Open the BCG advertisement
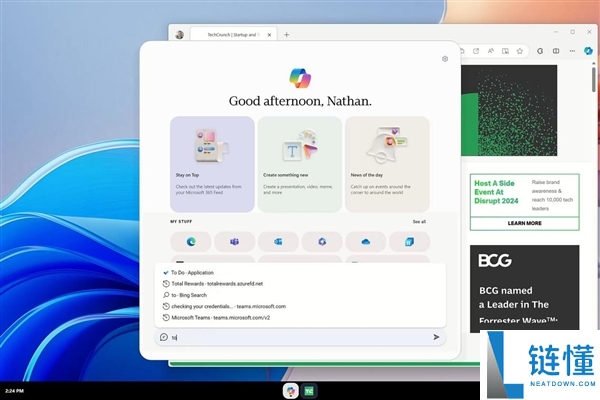 (x=525, y=288)
